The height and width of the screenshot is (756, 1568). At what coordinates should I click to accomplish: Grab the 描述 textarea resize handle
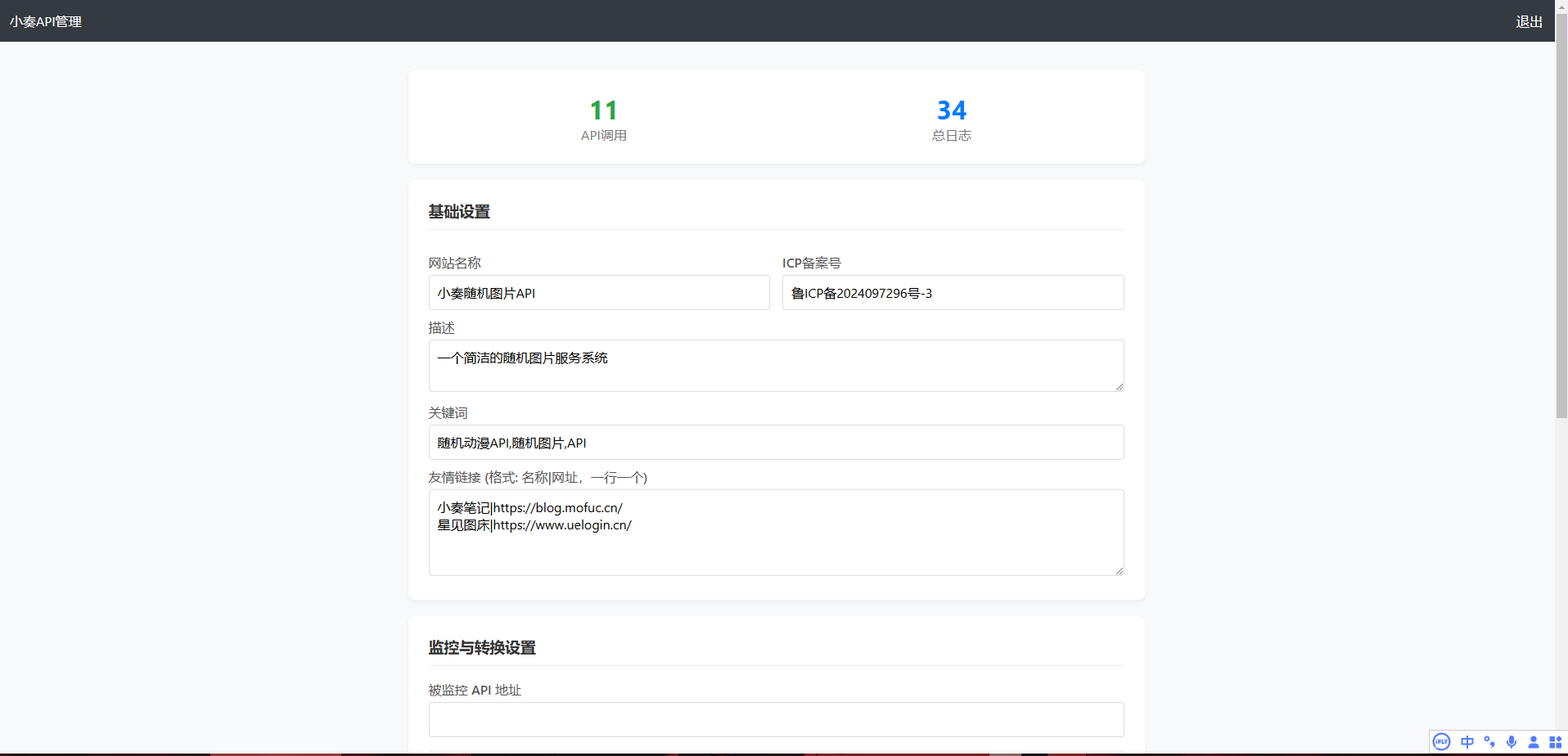(1119, 386)
